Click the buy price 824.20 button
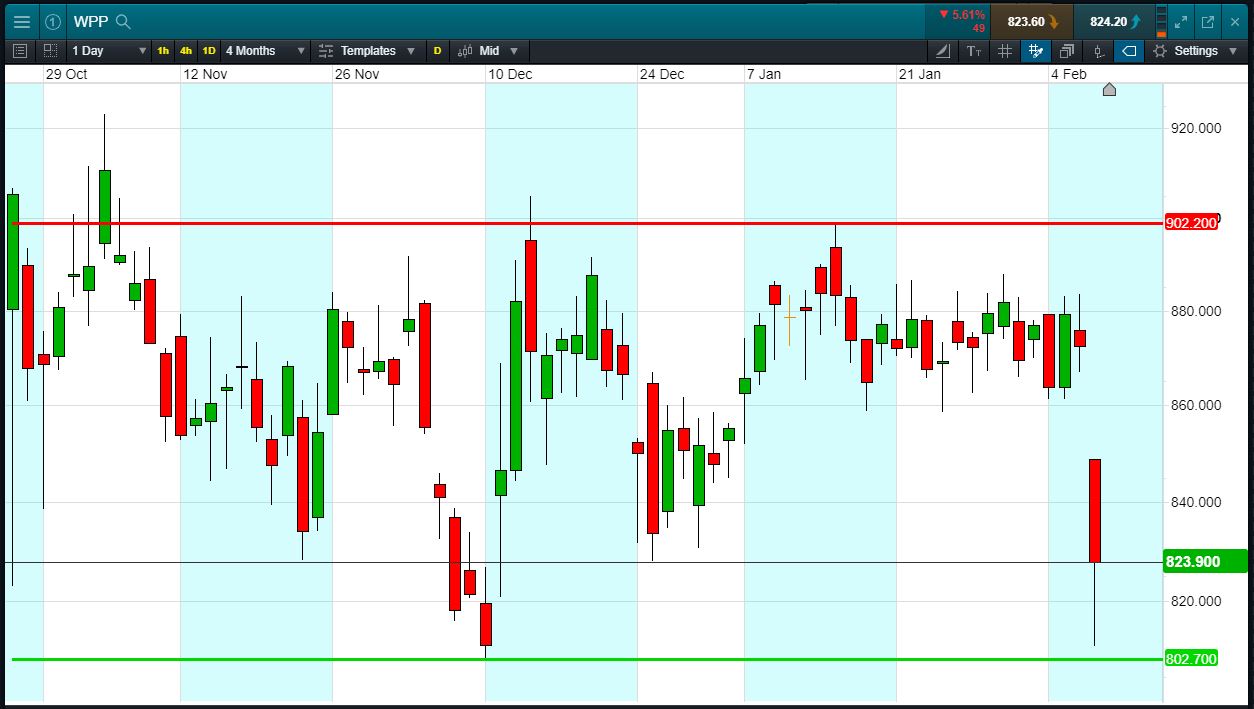 tap(1114, 21)
